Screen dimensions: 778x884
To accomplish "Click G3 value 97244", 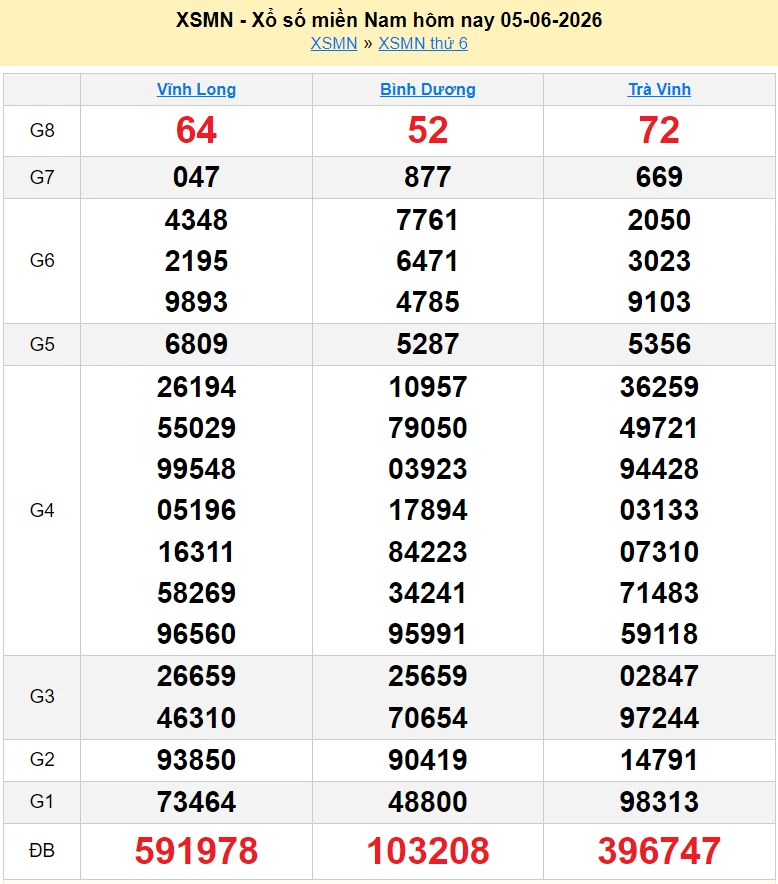I will click(660, 718).
